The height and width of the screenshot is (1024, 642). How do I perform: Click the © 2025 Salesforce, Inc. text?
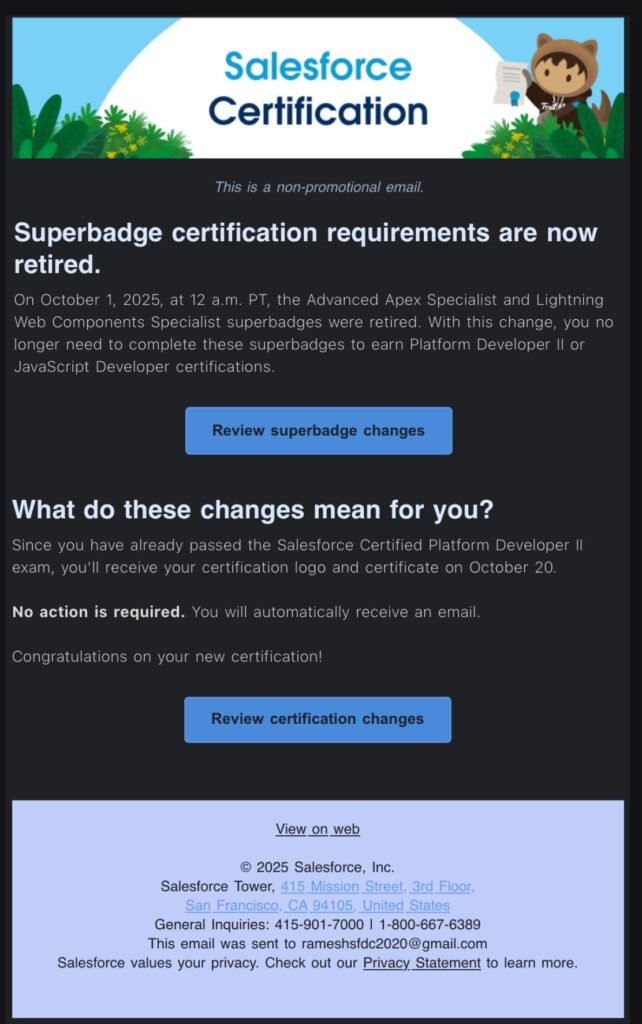[317, 867]
